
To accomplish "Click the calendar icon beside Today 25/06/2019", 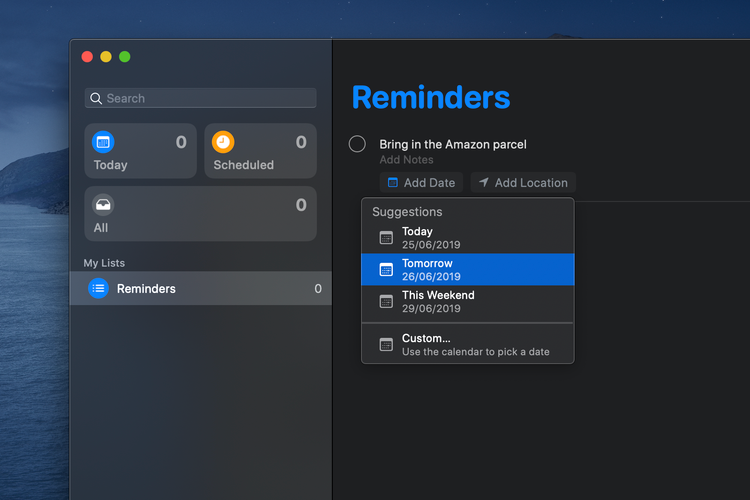I will pyautogui.click(x=386, y=237).
